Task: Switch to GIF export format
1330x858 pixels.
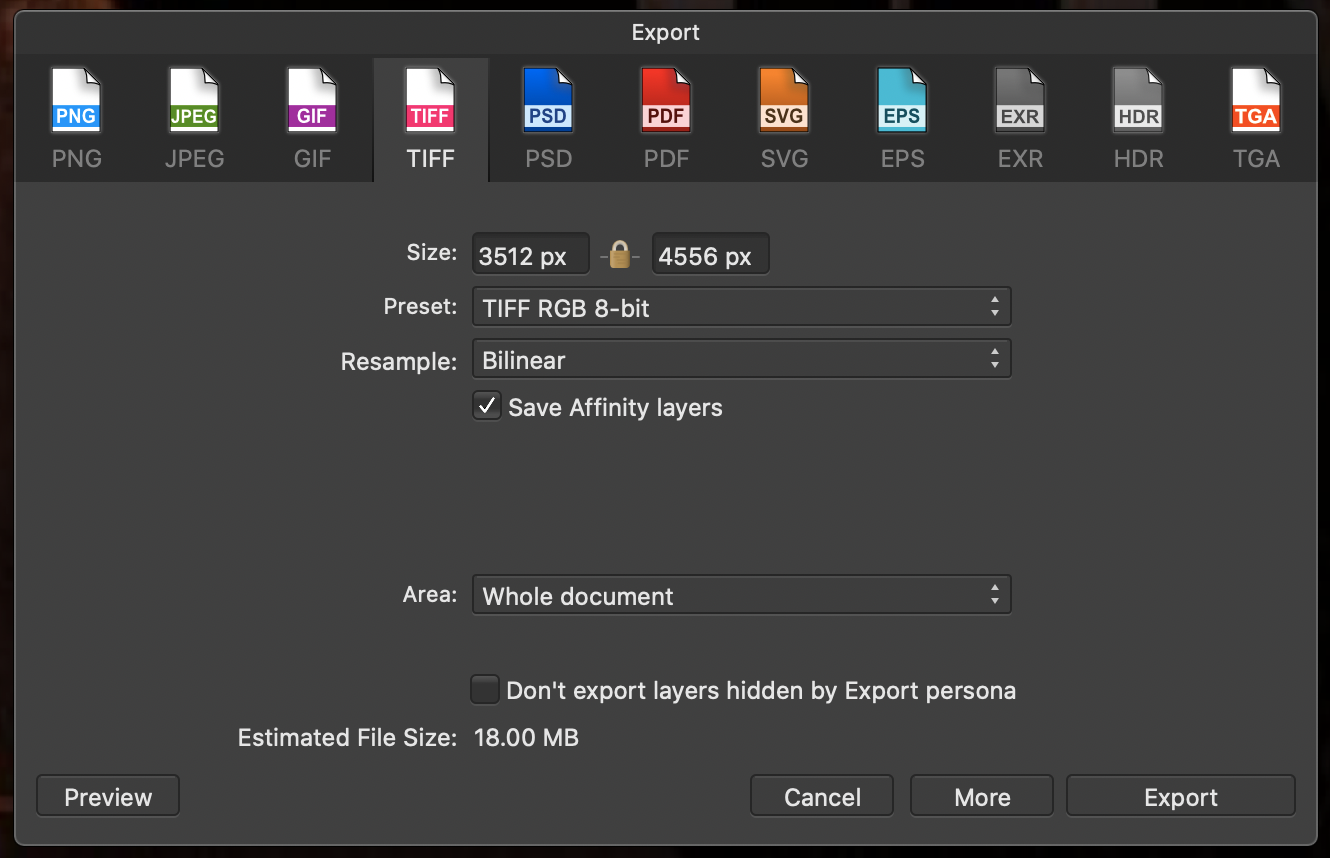Action: [x=312, y=102]
